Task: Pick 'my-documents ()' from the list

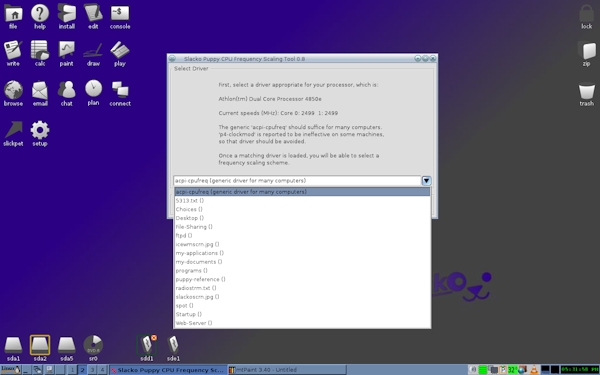Action: click(x=302, y=262)
